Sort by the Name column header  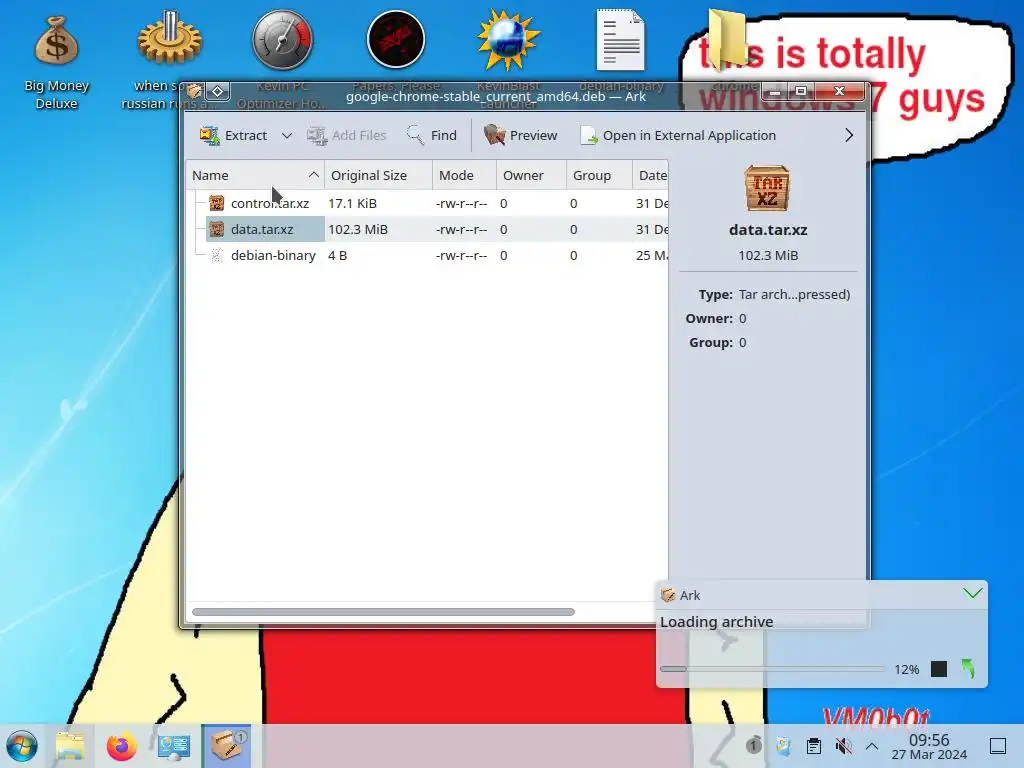[x=255, y=175]
